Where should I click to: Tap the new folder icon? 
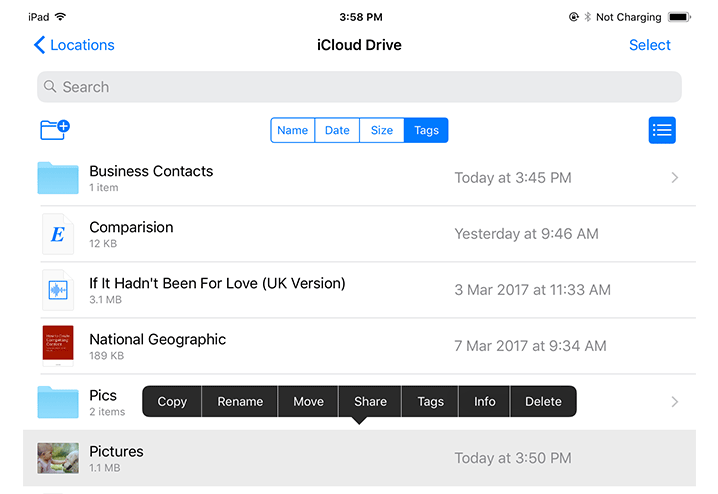click(54, 130)
